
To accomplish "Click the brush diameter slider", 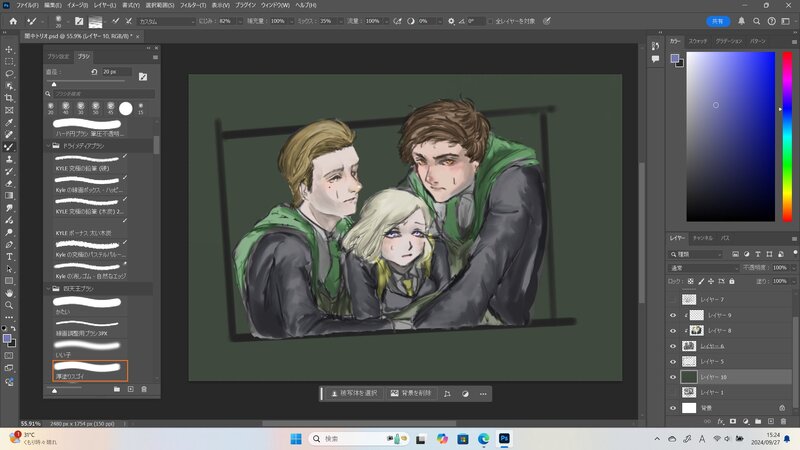I will coord(86,82).
